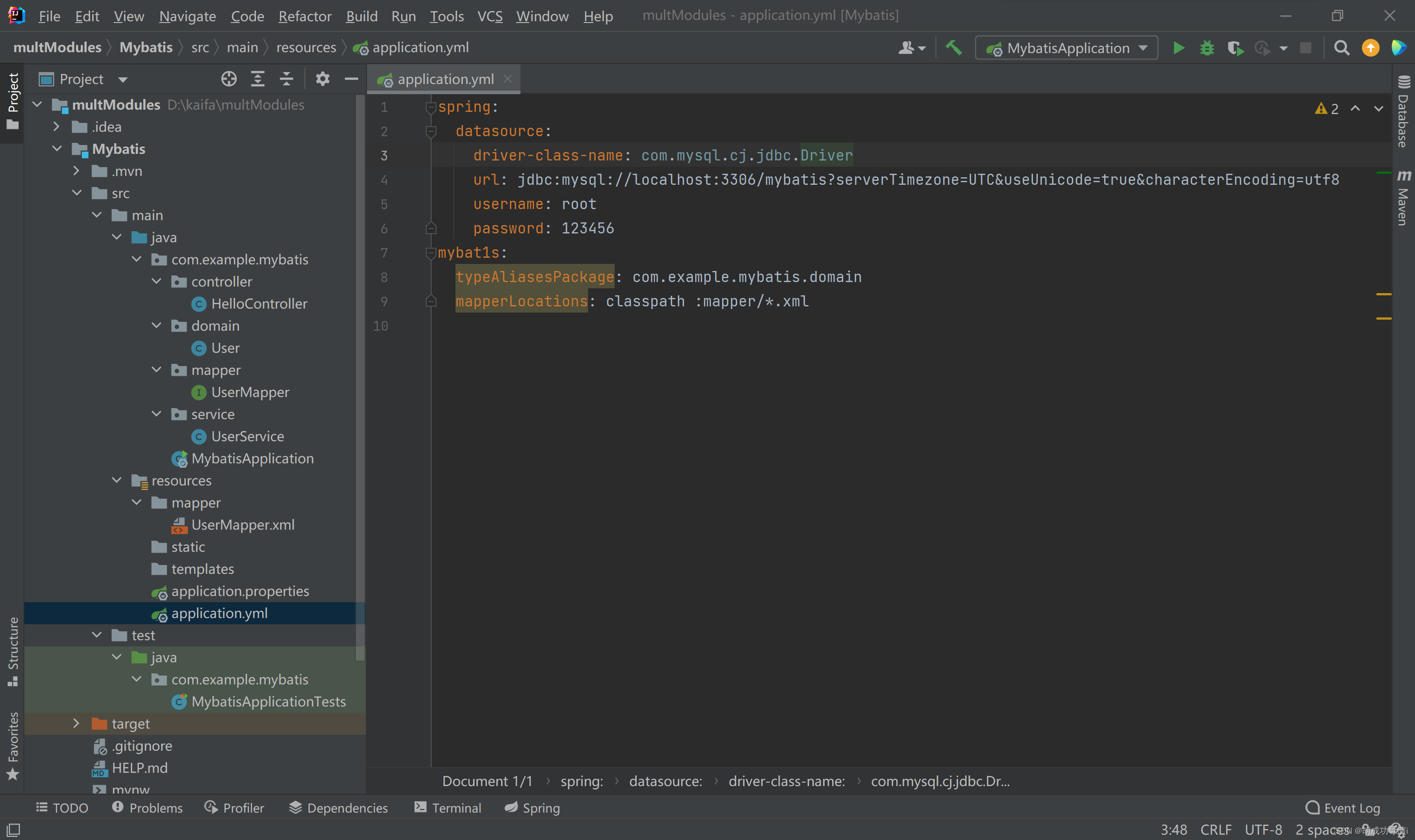Expand the target folder
1415x840 pixels.
click(x=76, y=723)
